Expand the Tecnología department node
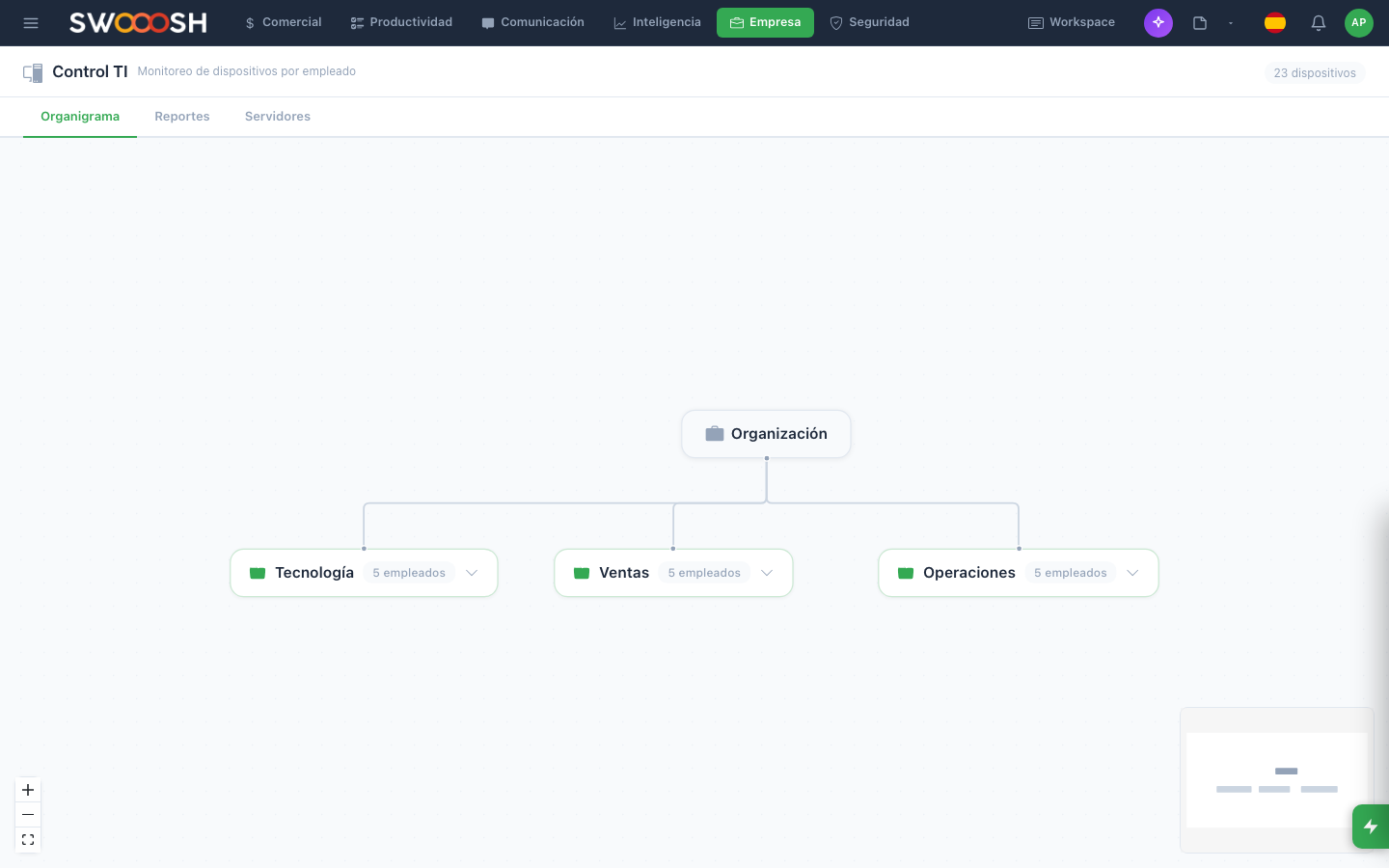The width and height of the screenshot is (1389, 868). [472, 572]
